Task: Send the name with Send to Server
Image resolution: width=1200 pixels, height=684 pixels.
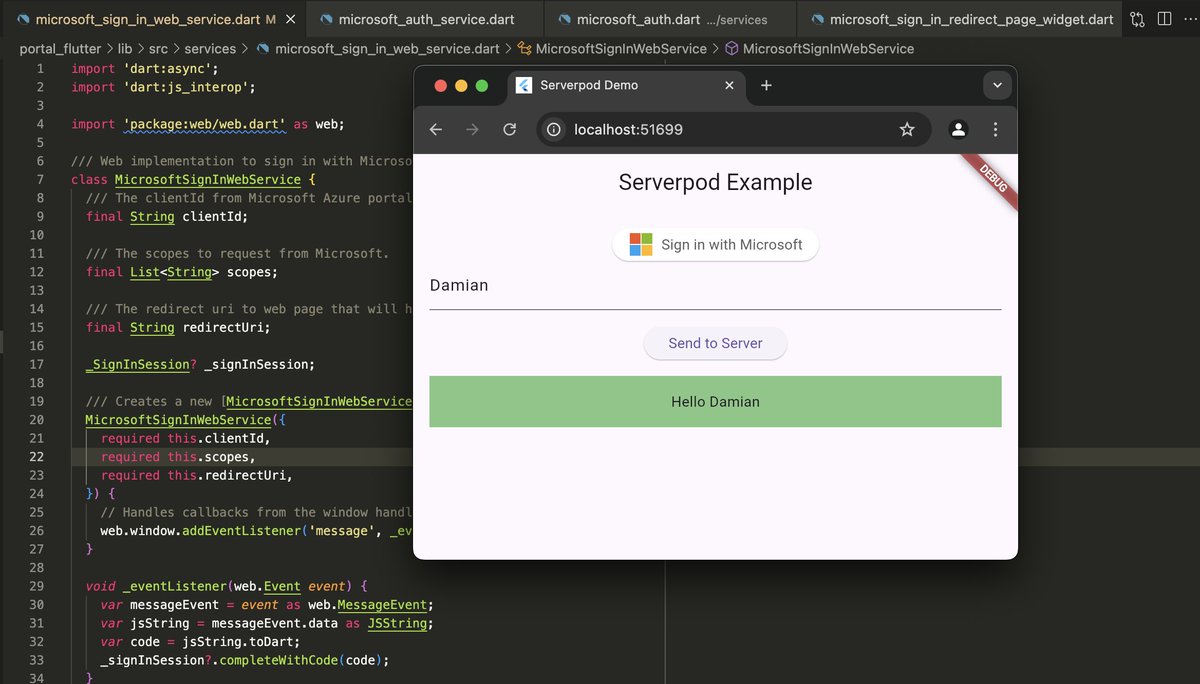Action: tap(715, 343)
